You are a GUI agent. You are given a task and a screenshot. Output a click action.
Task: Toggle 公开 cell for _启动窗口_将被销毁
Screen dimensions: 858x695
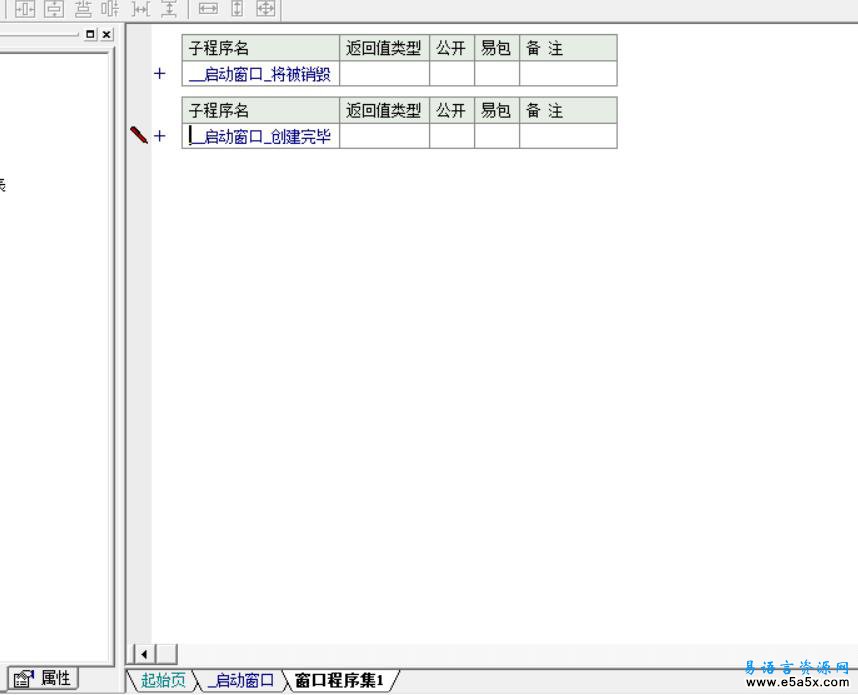(x=452, y=74)
